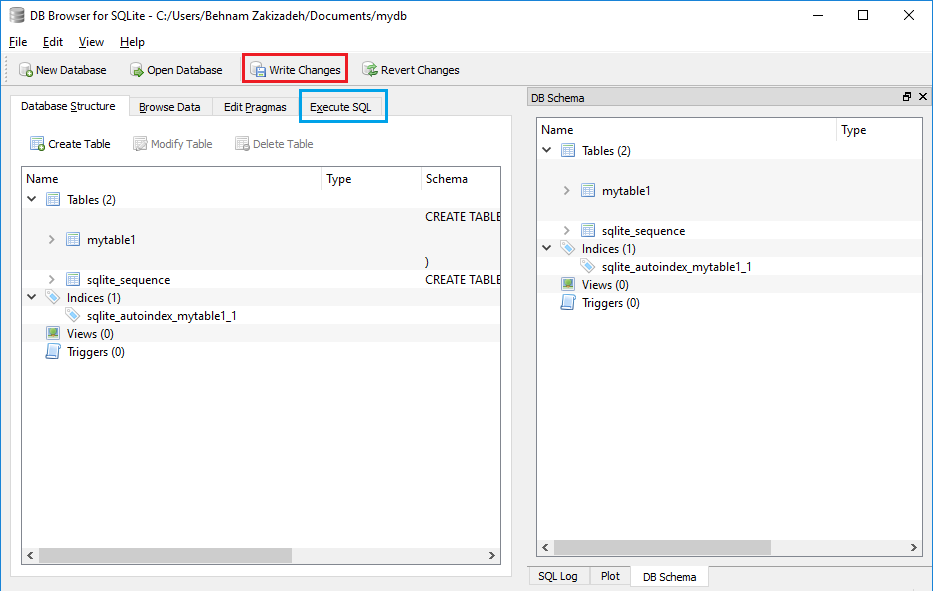Collapse Indices (1) in DB Schema panel
933x591 pixels.
pyautogui.click(x=547, y=248)
